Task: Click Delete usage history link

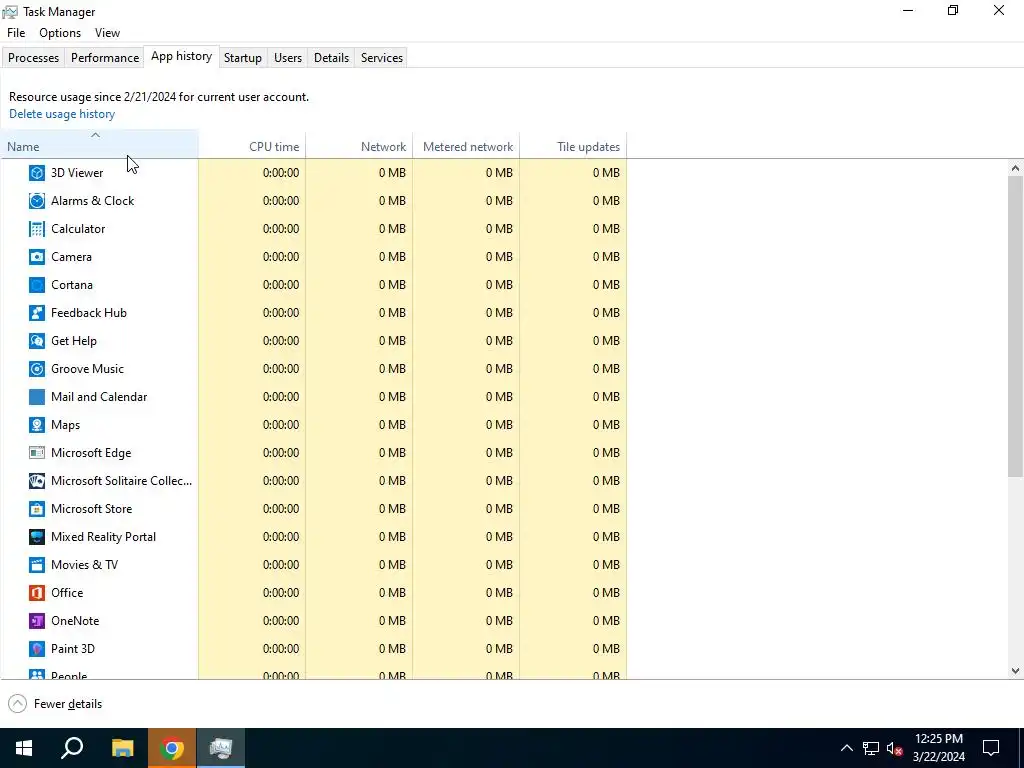Action: pyautogui.click(x=62, y=114)
